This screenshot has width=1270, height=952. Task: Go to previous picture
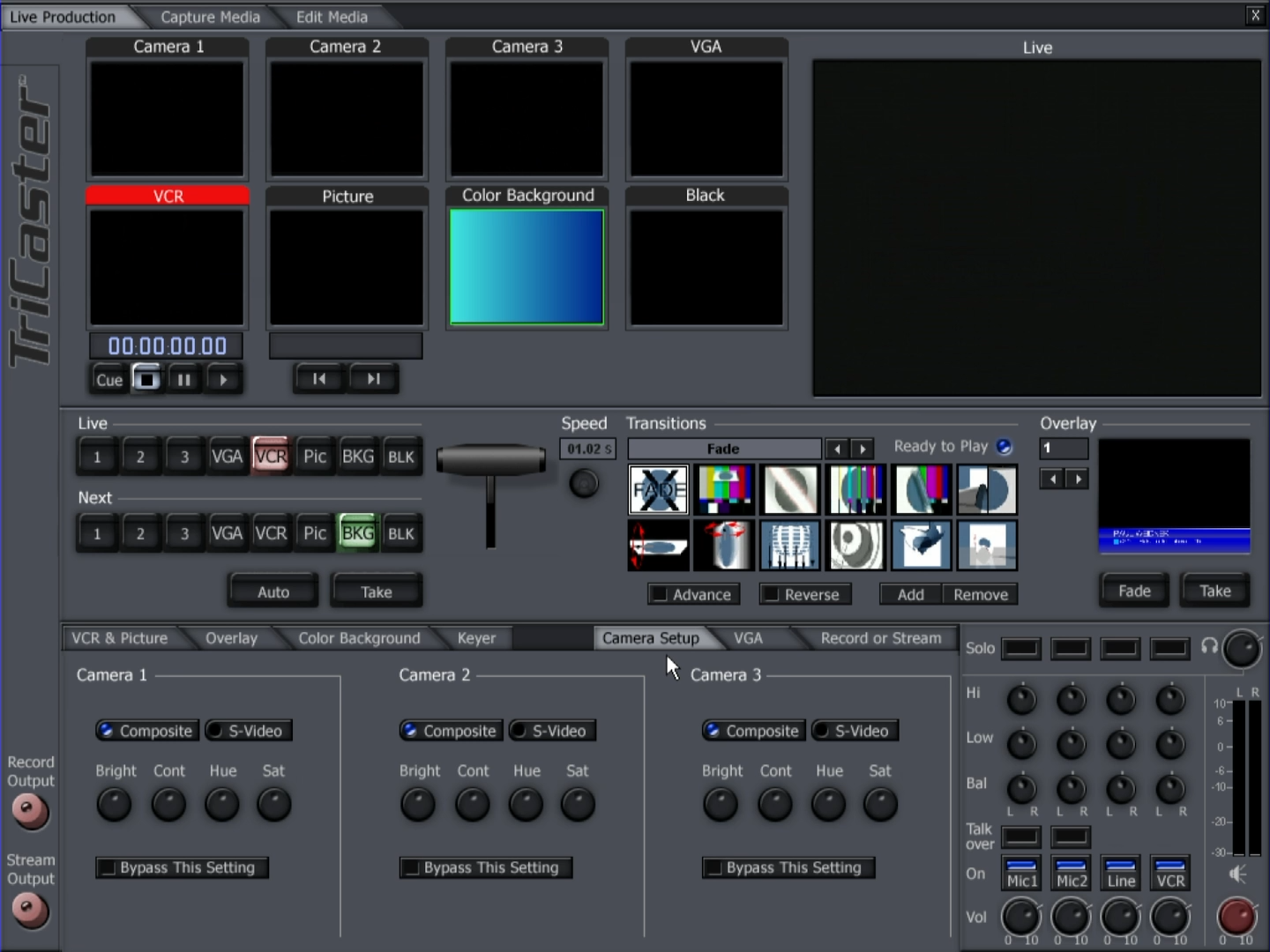[319, 379]
